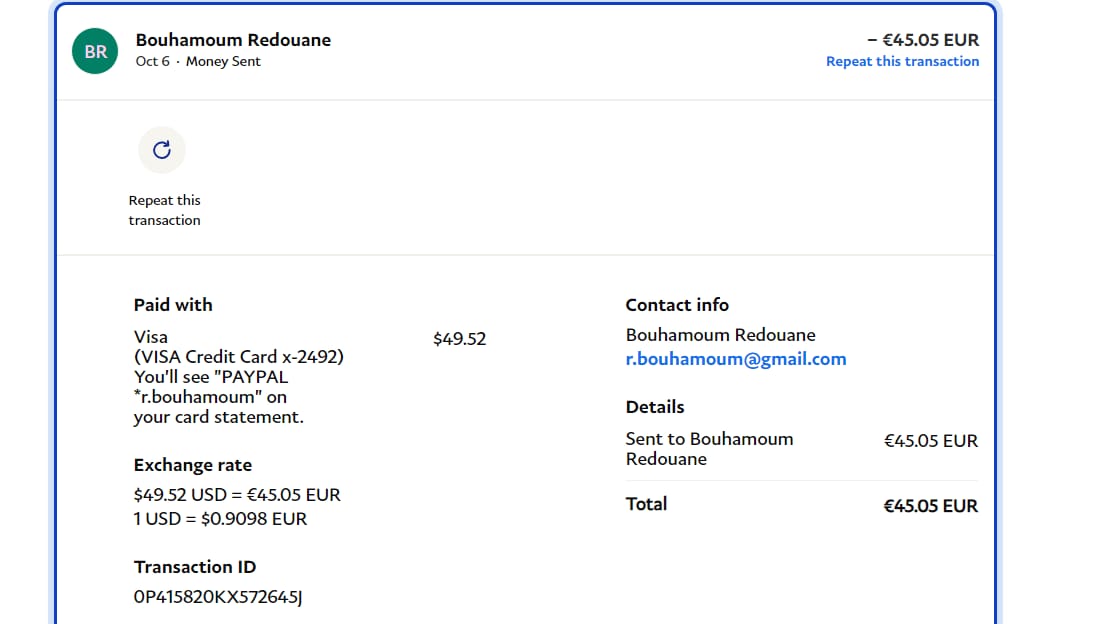This screenshot has height=624, width=1108.
Task: Click the contact name under Contact info
Action: point(720,335)
